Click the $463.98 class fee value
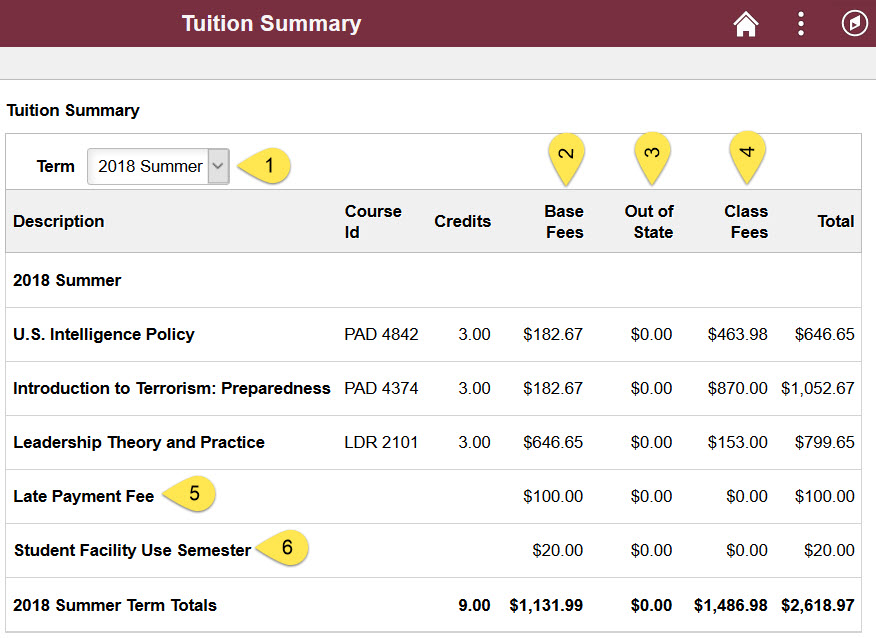The width and height of the screenshot is (876, 638). click(737, 334)
